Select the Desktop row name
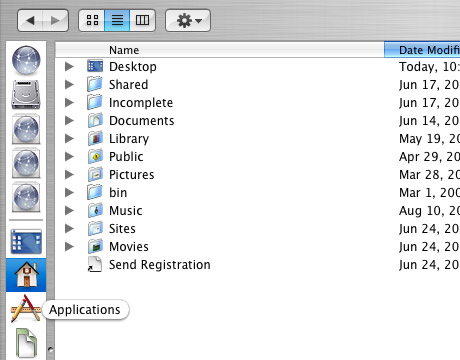 click(133, 67)
